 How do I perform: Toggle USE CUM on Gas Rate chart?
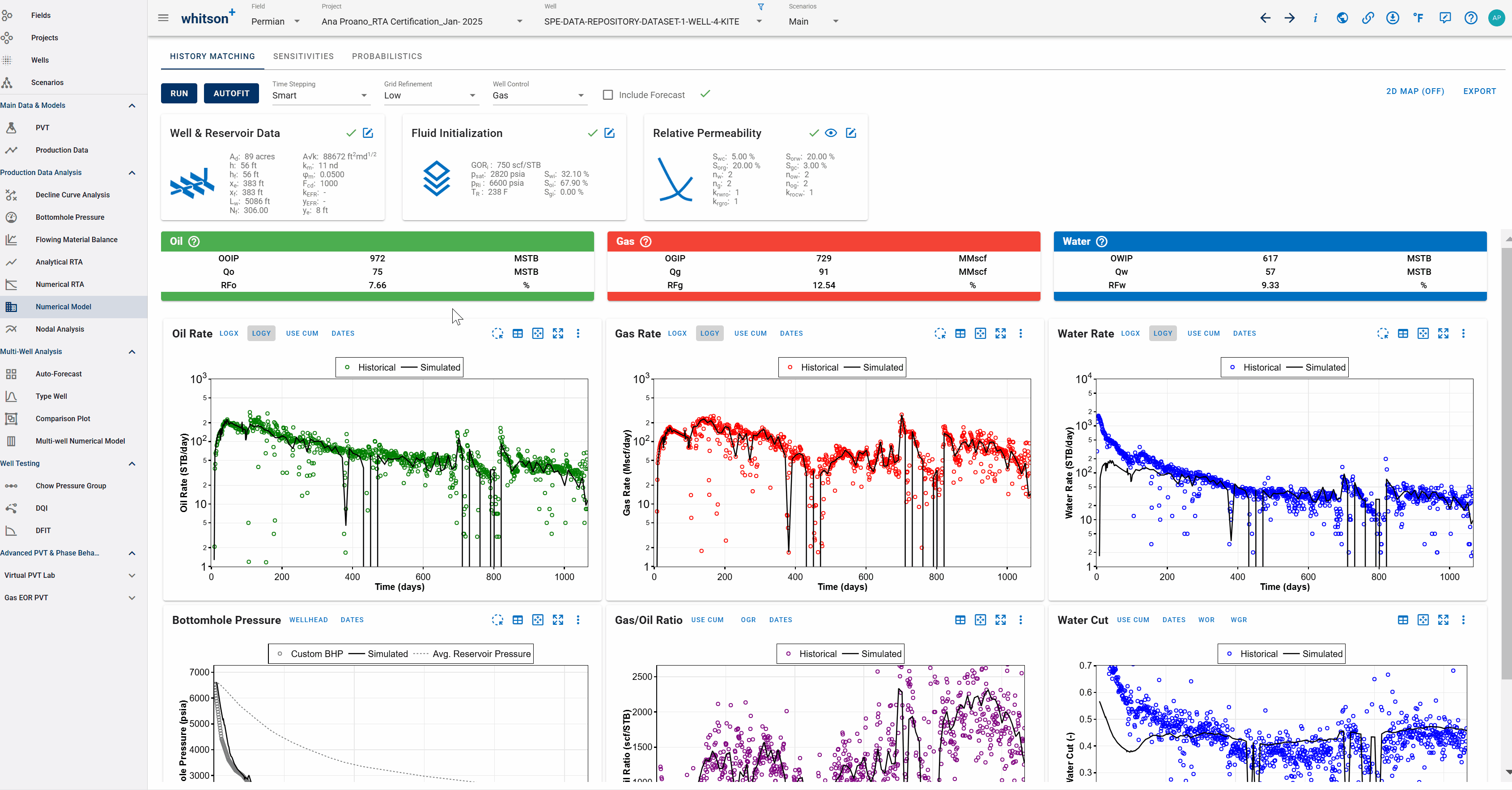point(750,333)
